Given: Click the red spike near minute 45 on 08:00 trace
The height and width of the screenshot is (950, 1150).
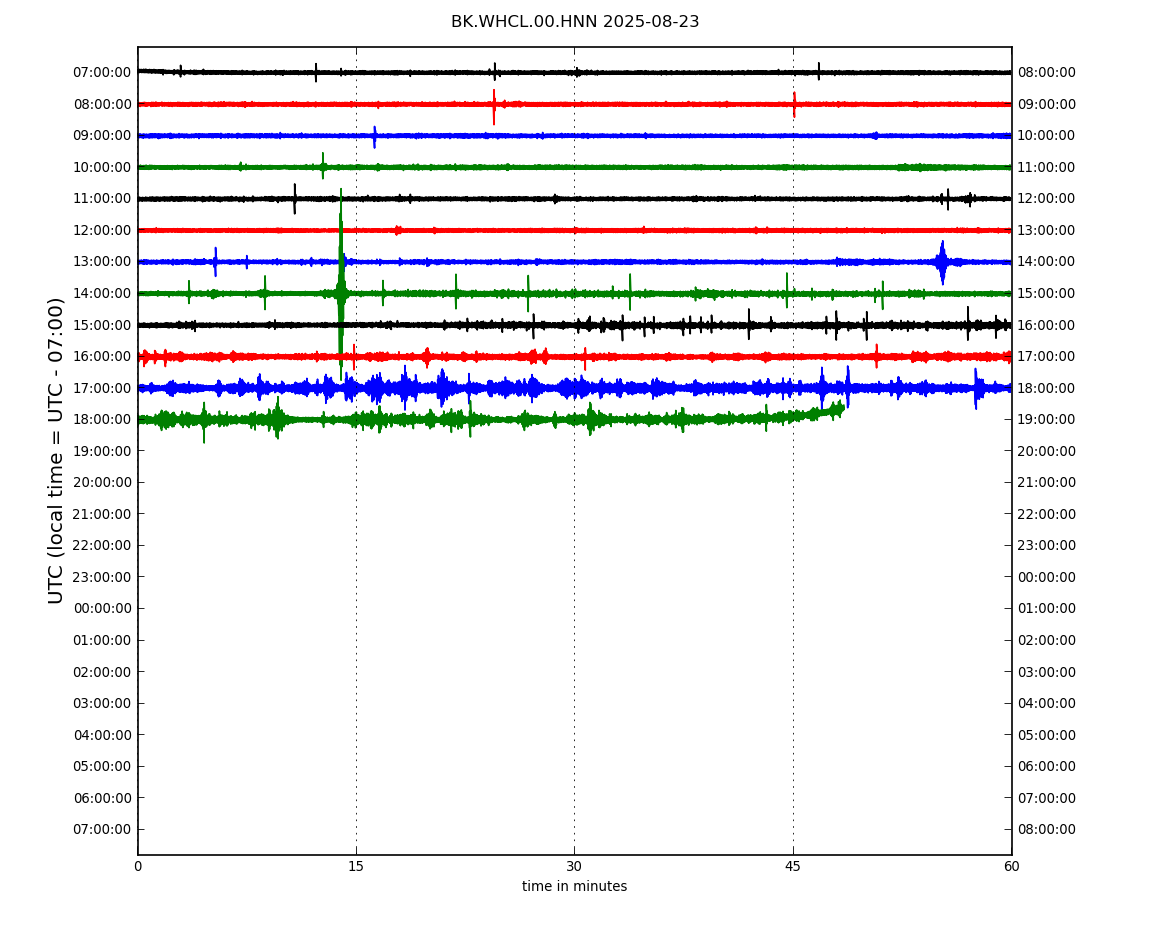Looking at the screenshot, I should (794, 105).
